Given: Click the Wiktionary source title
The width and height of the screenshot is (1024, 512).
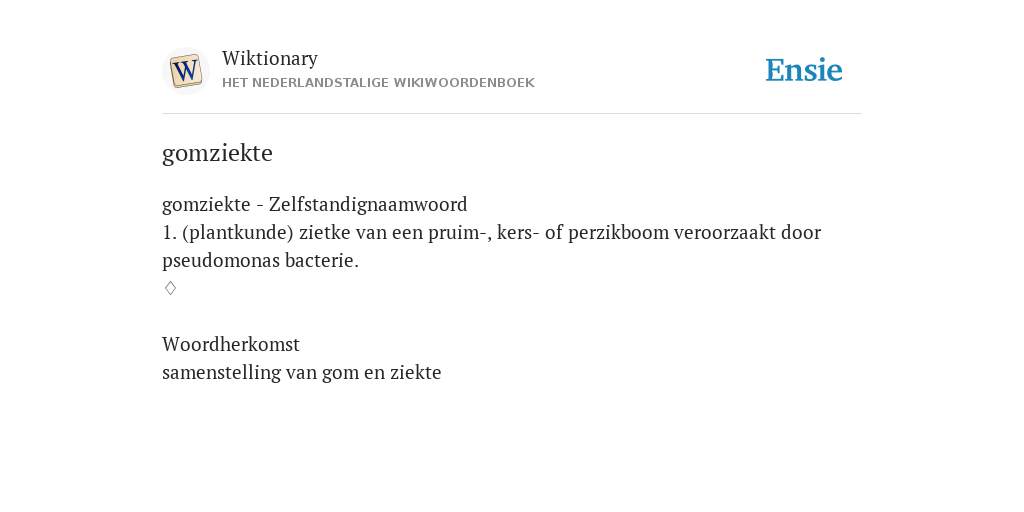Looking at the screenshot, I should (270, 58).
